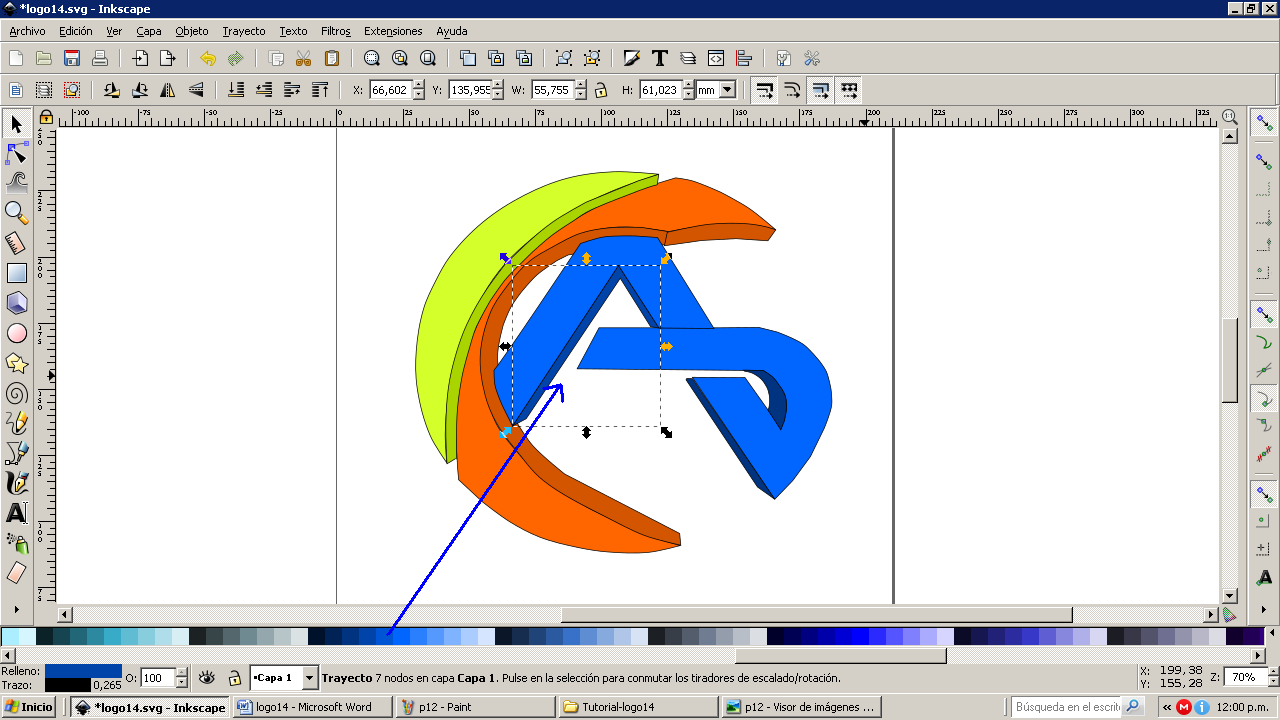
Task: Toggle moving gradients with object
Action: (x=821, y=90)
